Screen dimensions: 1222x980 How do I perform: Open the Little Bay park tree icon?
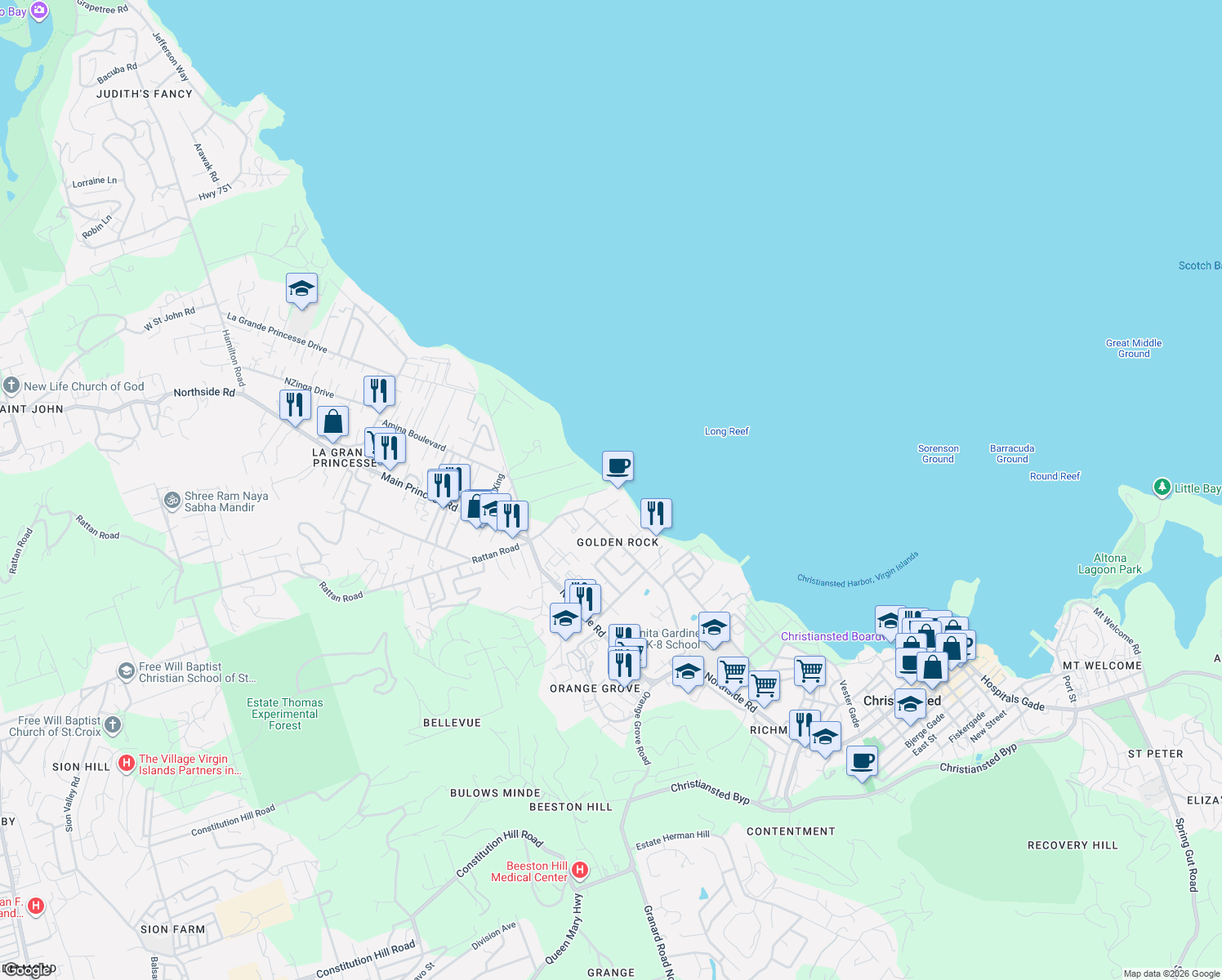1162,488
